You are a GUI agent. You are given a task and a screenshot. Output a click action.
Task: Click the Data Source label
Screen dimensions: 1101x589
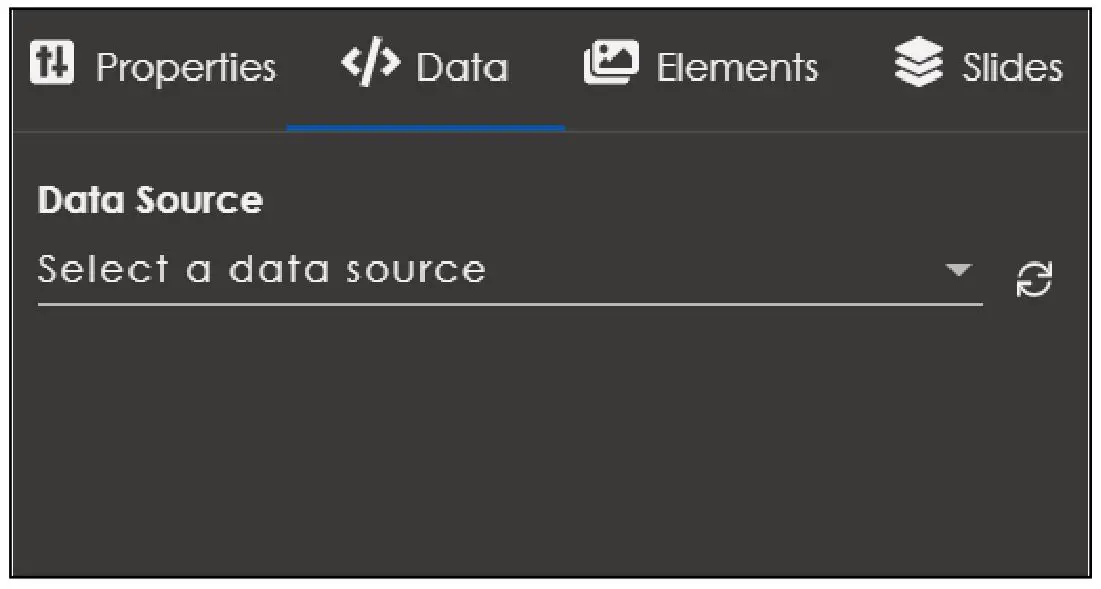click(x=148, y=199)
